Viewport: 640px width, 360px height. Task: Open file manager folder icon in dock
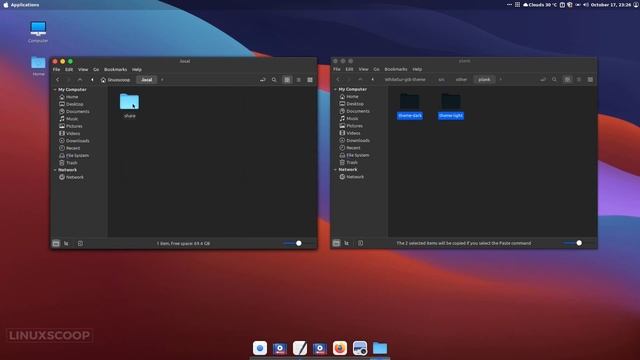click(380, 348)
